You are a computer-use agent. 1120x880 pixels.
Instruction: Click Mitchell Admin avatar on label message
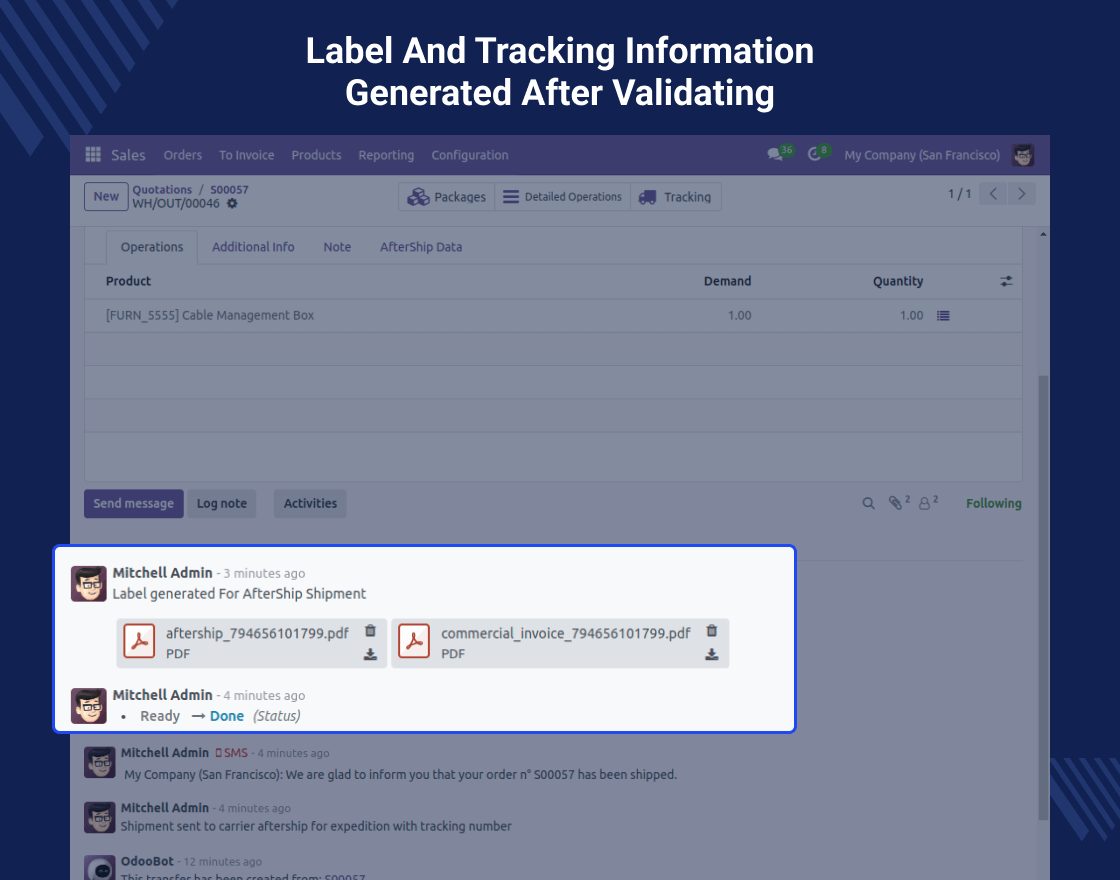click(89, 584)
